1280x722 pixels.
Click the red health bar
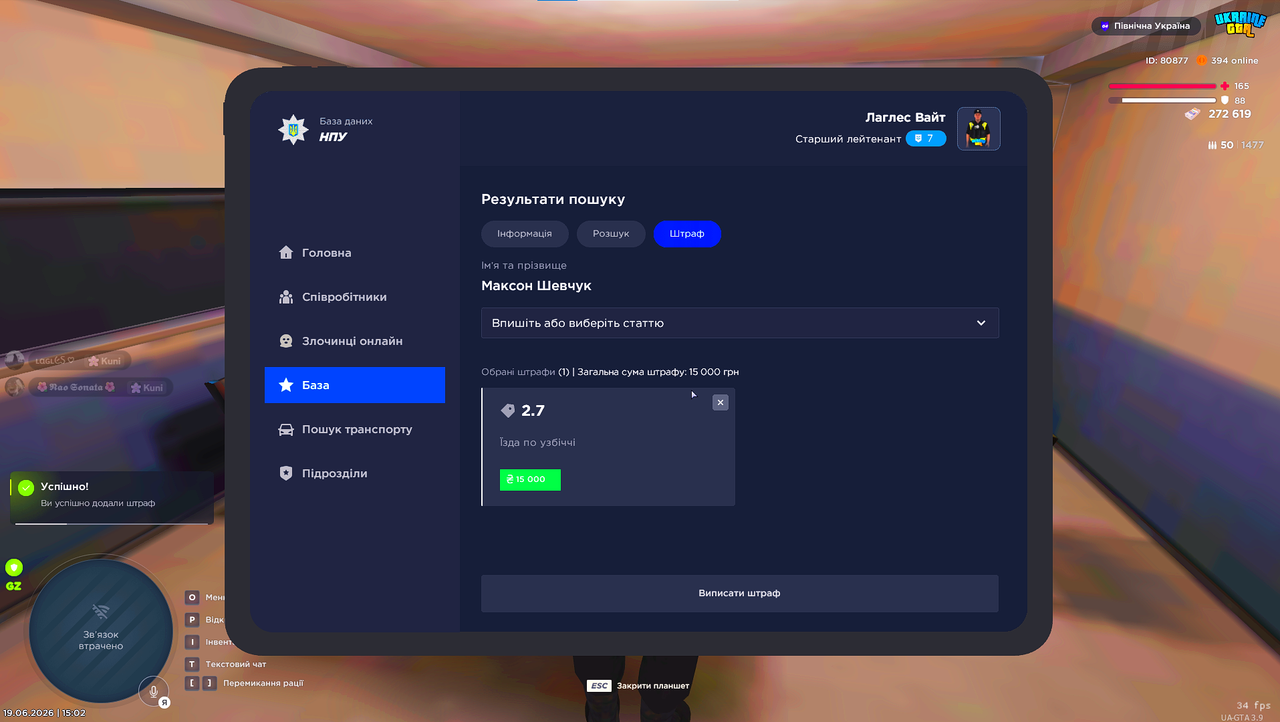1162,86
